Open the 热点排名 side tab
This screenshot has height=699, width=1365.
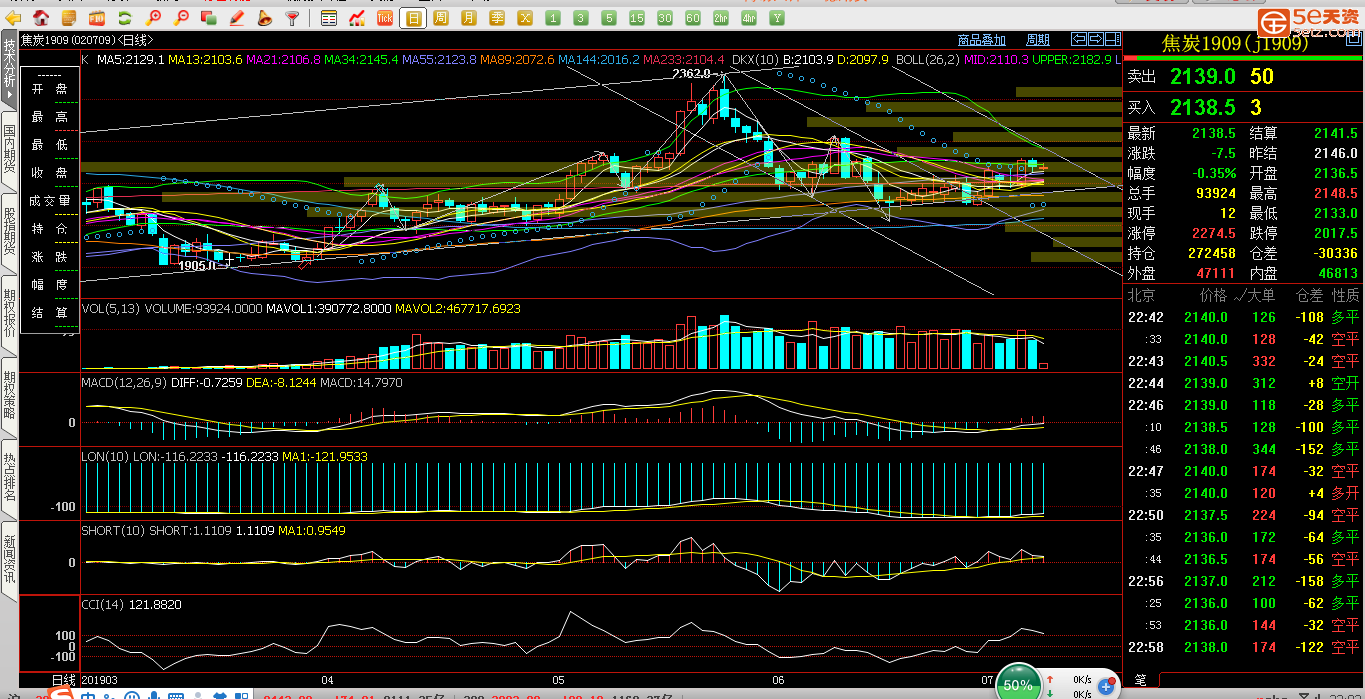(9, 478)
